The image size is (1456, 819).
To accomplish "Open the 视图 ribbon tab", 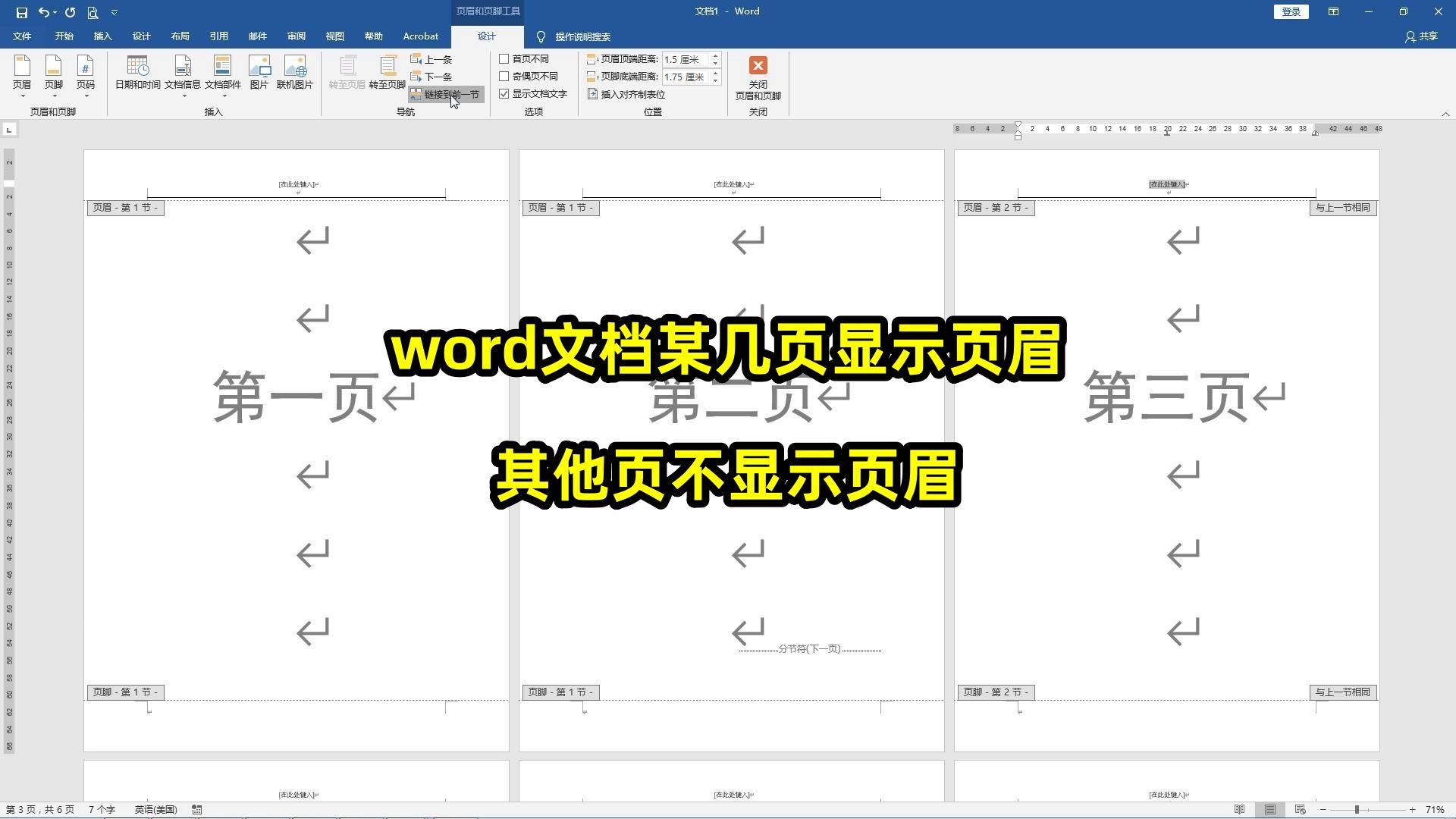I will [334, 36].
